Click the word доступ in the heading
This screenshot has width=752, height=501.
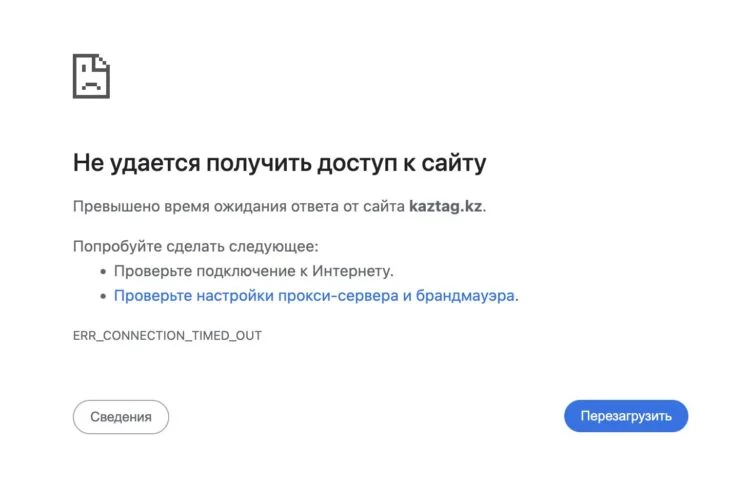click(357, 163)
